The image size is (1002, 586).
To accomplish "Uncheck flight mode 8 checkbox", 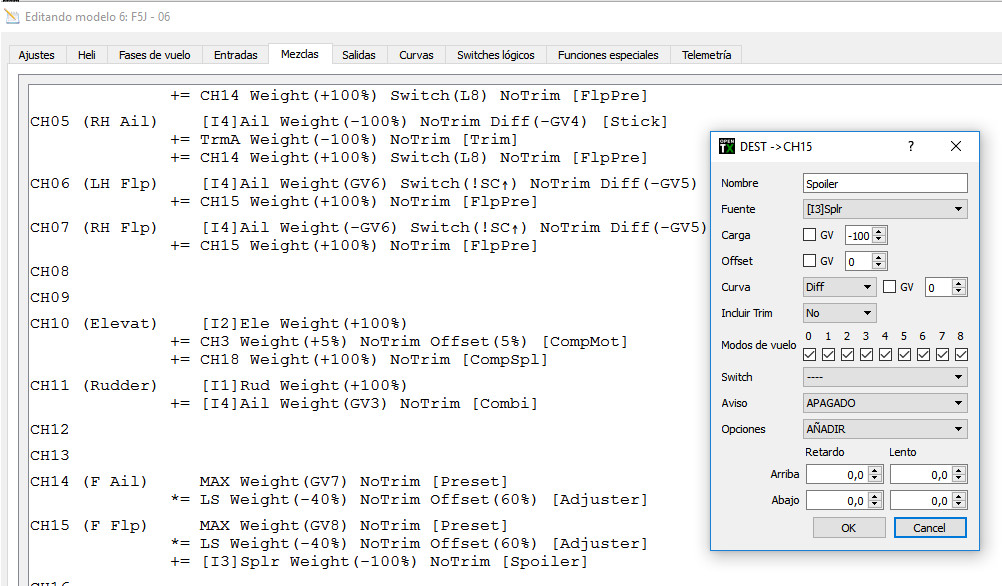I will [961, 354].
